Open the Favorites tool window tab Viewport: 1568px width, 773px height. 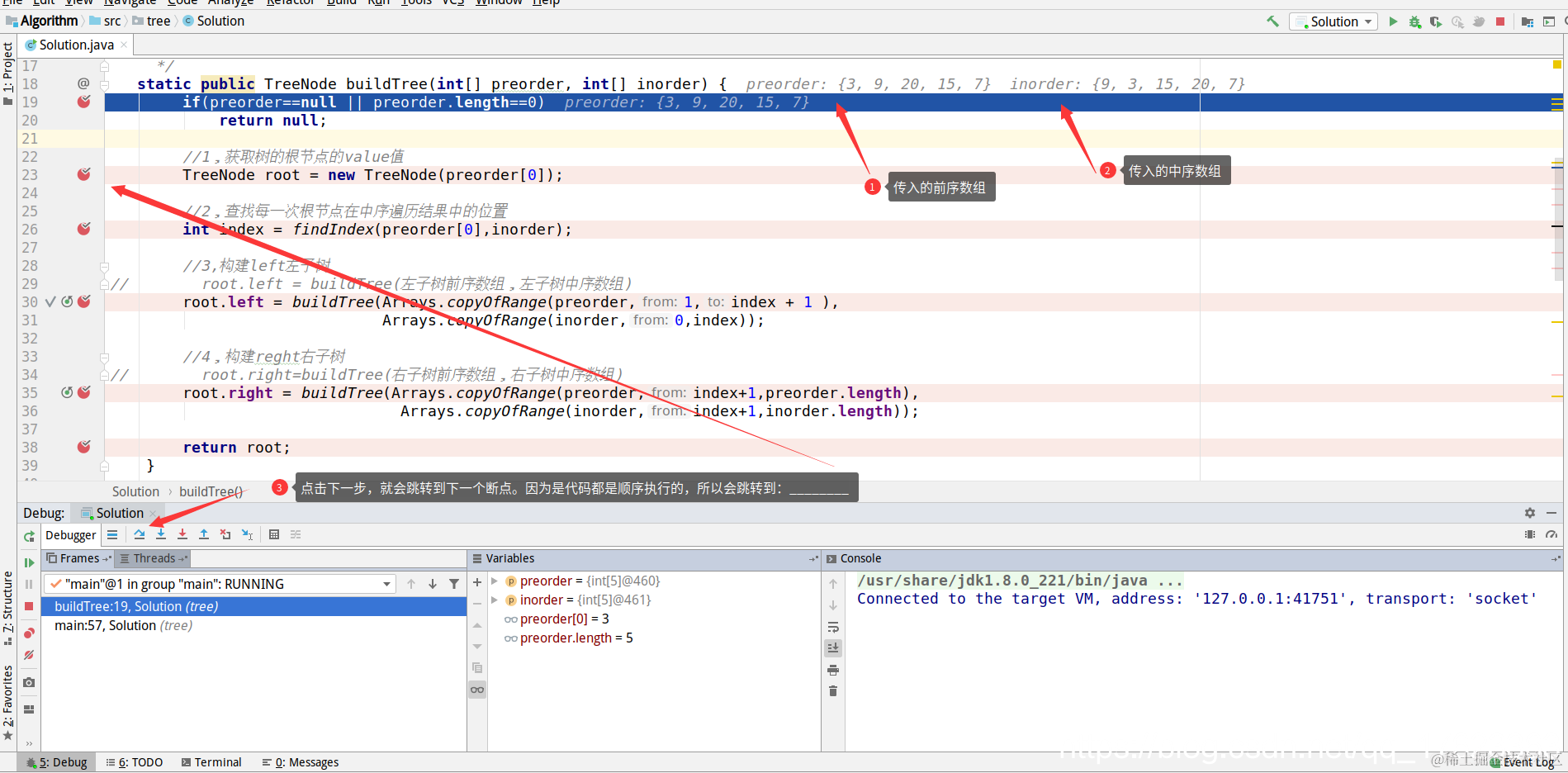click(8, 702)
